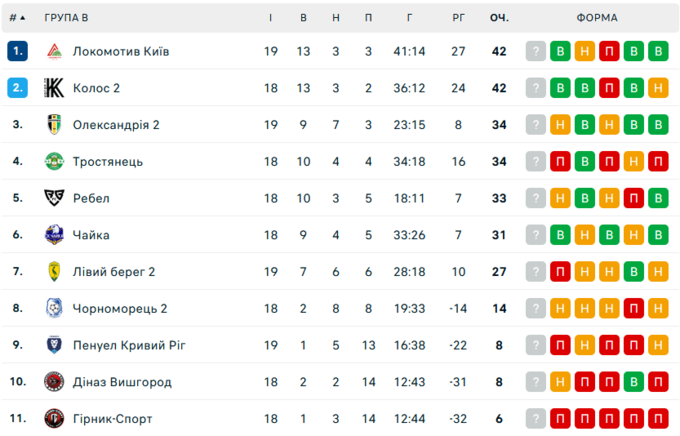This screenshot has height=436, width=680.
Task: Click the Діназ Вишгород club badge
Action: (x=54, y=382)
